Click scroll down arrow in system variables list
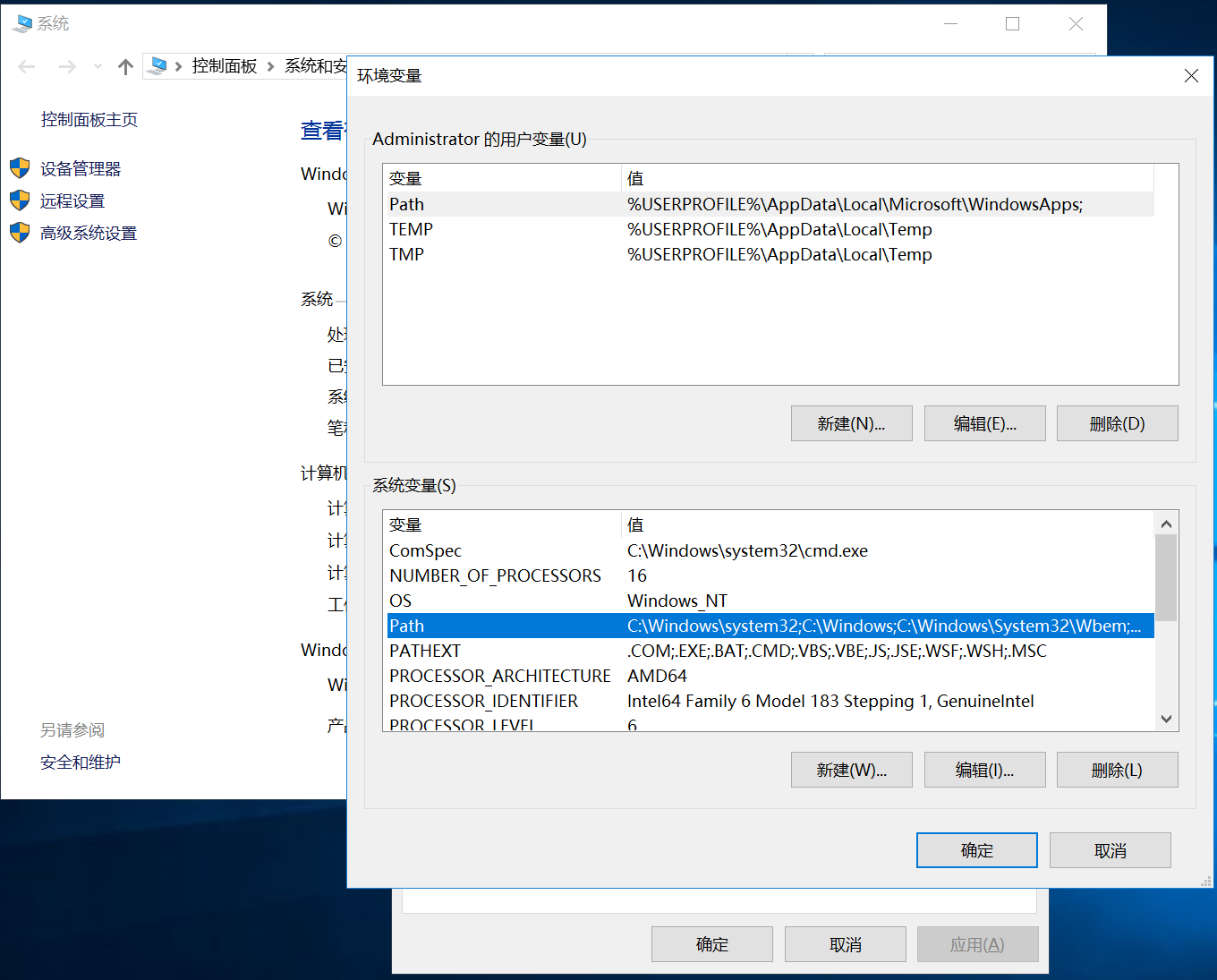 click(x=1166, y=719)
